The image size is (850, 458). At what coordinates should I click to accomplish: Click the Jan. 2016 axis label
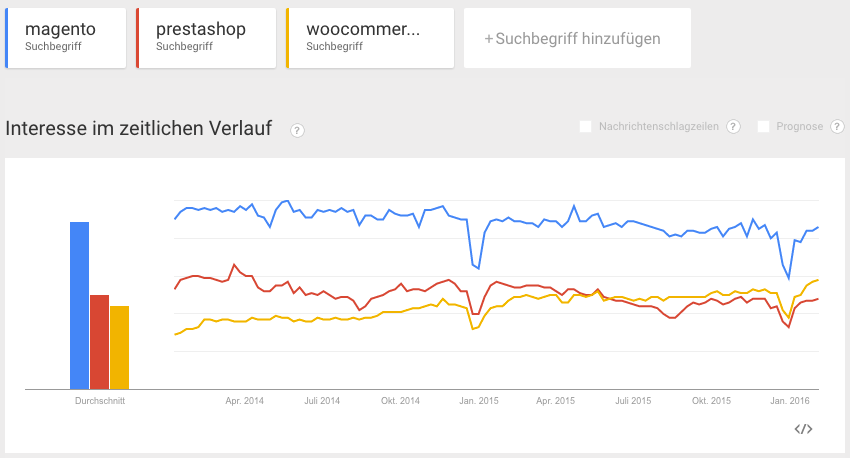[790, 401]
